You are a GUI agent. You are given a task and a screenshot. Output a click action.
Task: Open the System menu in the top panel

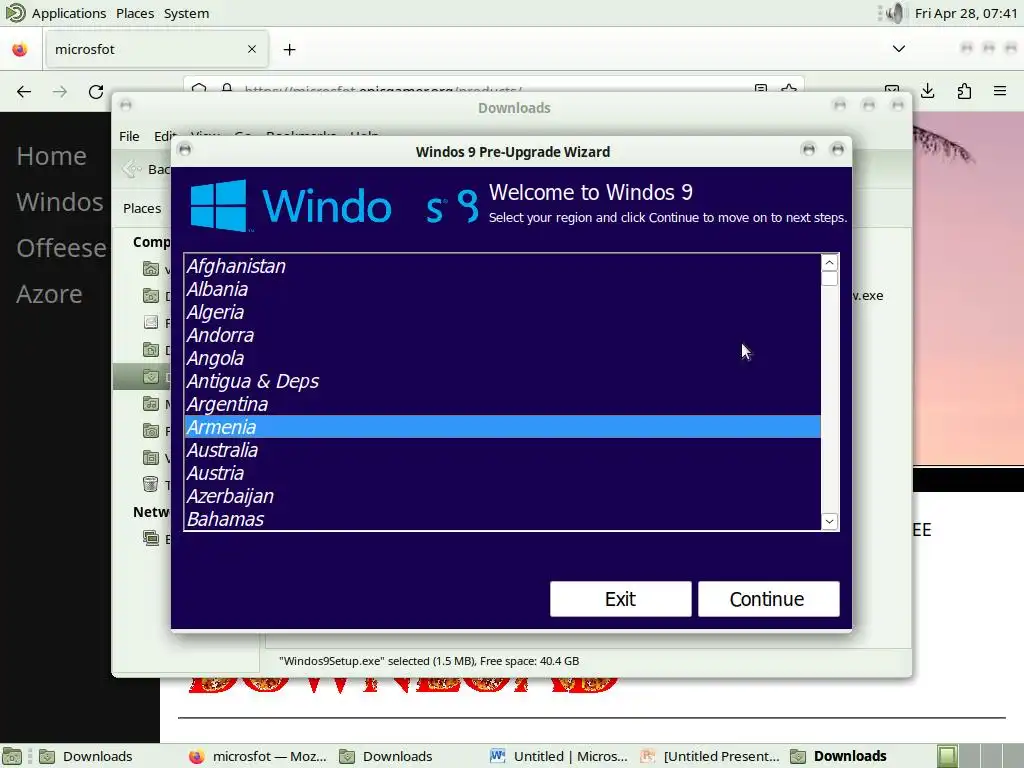187,13
